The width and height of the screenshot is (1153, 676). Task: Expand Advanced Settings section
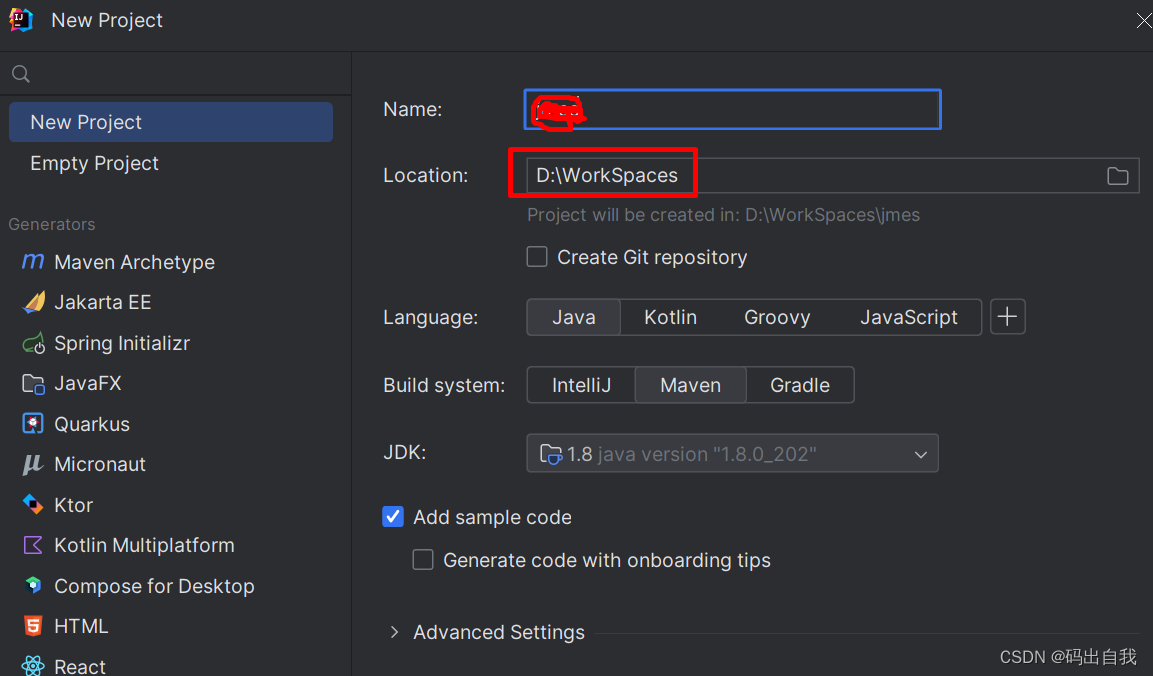[x=394, y=632]
